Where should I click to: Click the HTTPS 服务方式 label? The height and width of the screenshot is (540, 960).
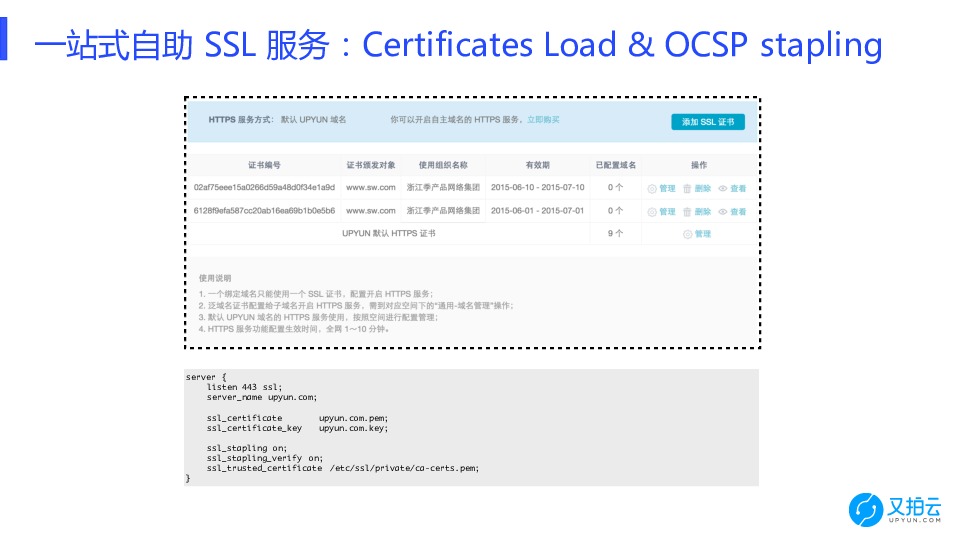241,120
